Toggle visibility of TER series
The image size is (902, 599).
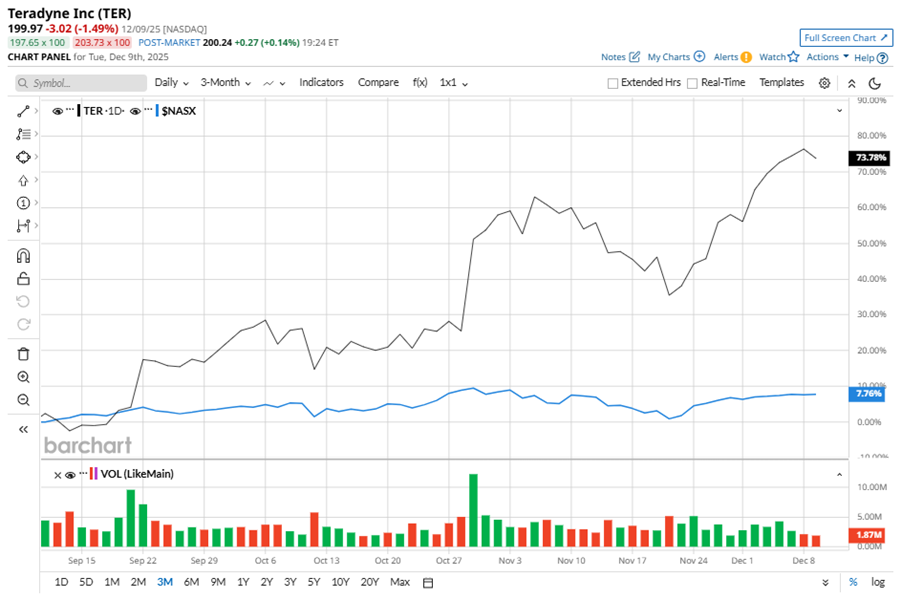(x=58, y=111)
